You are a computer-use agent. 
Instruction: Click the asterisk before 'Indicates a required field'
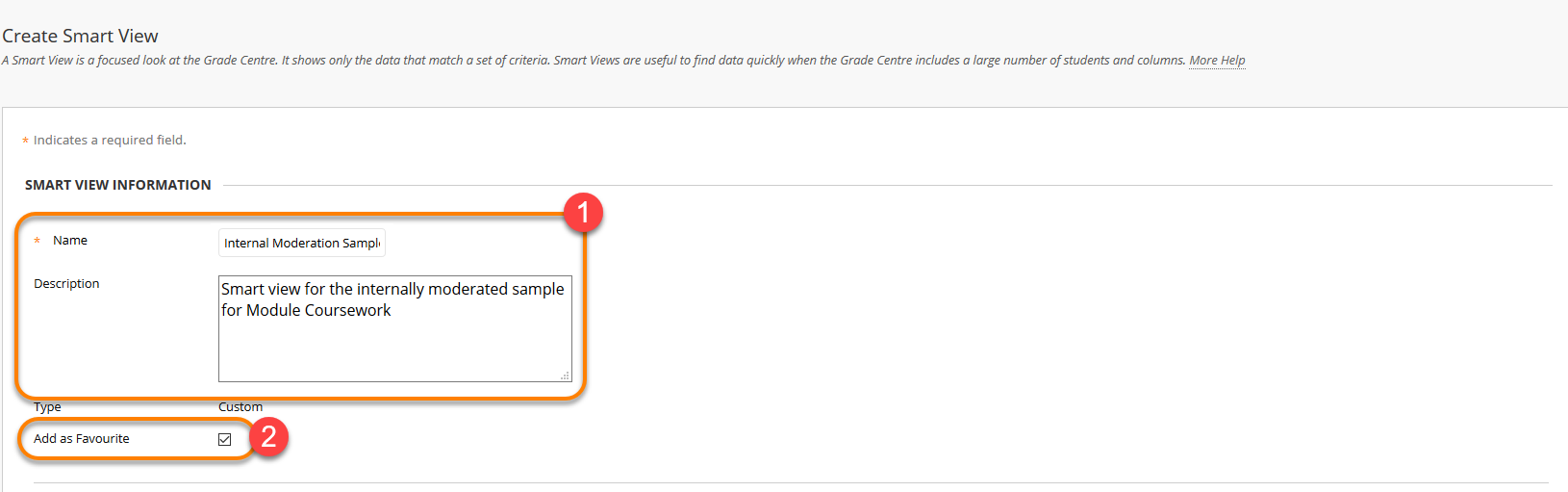(25, 141)
